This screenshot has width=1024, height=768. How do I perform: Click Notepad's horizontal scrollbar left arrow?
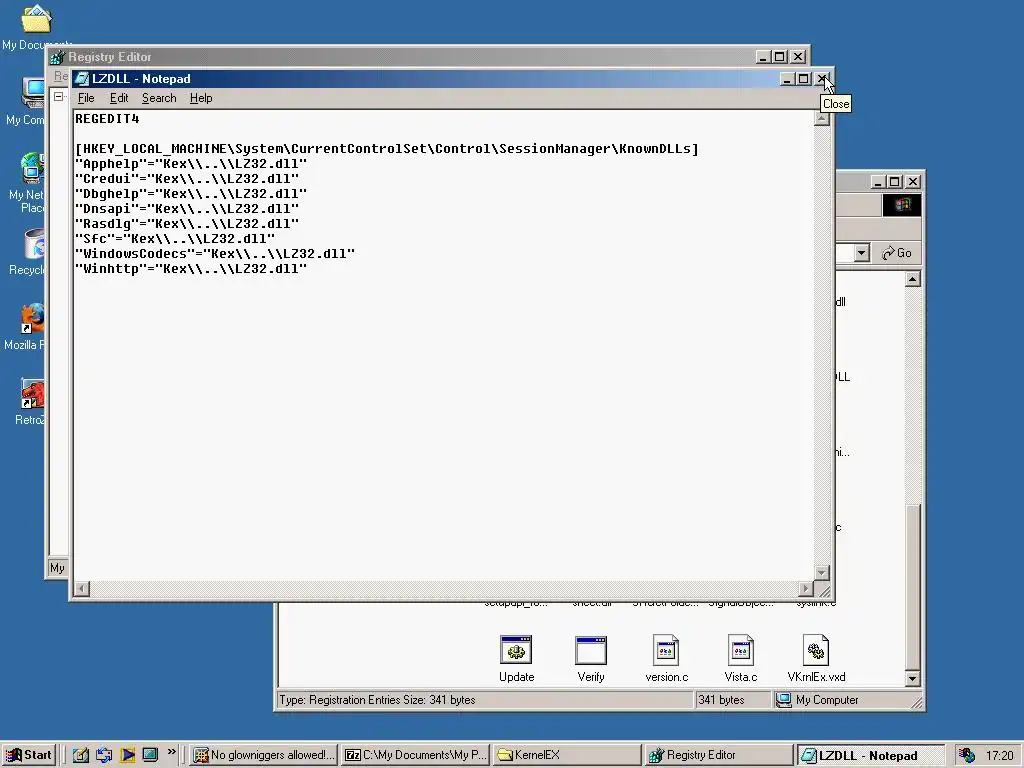(82, 588)
